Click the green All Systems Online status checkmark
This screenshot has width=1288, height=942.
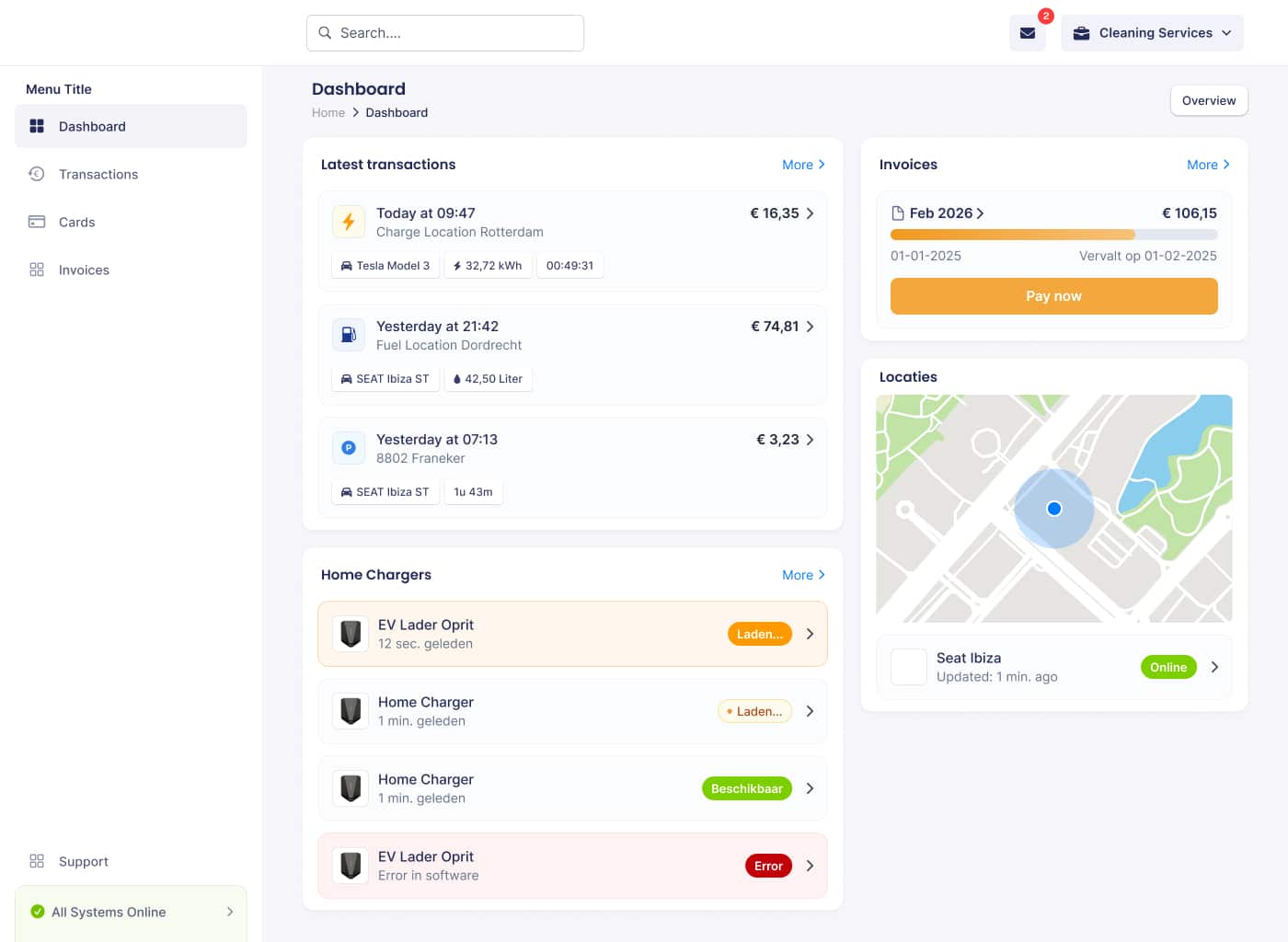click(x=37, y=912)
